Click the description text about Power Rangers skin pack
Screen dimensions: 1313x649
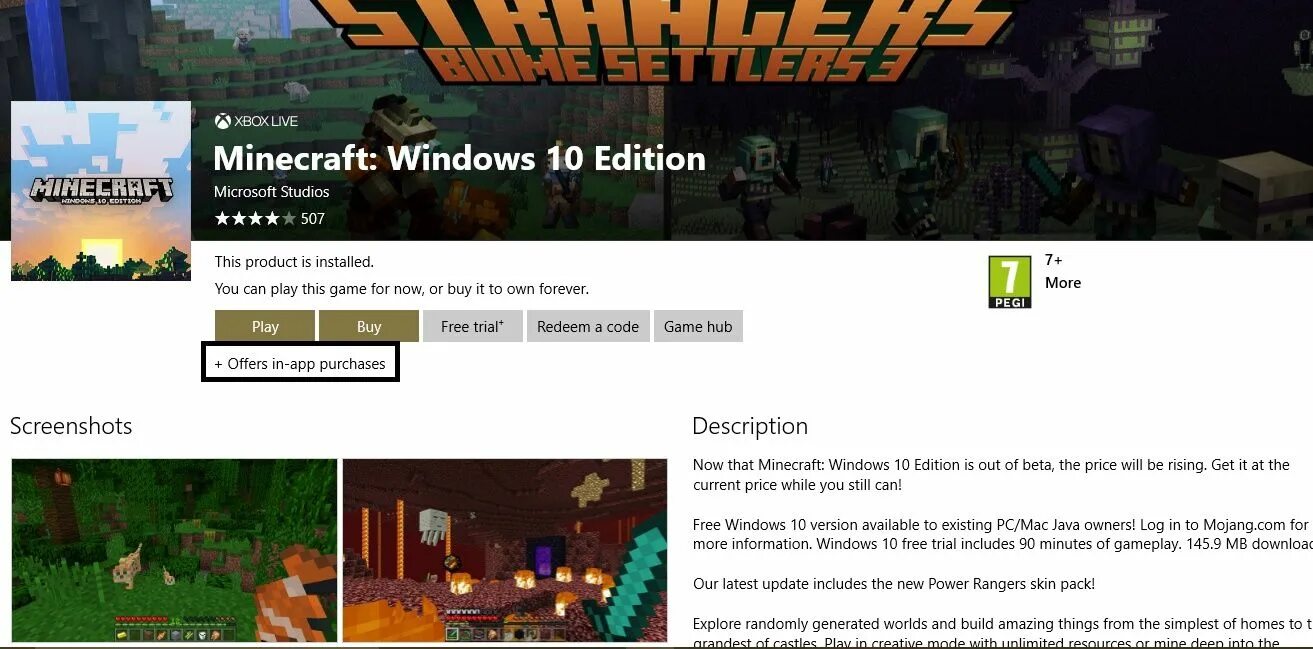894,584
